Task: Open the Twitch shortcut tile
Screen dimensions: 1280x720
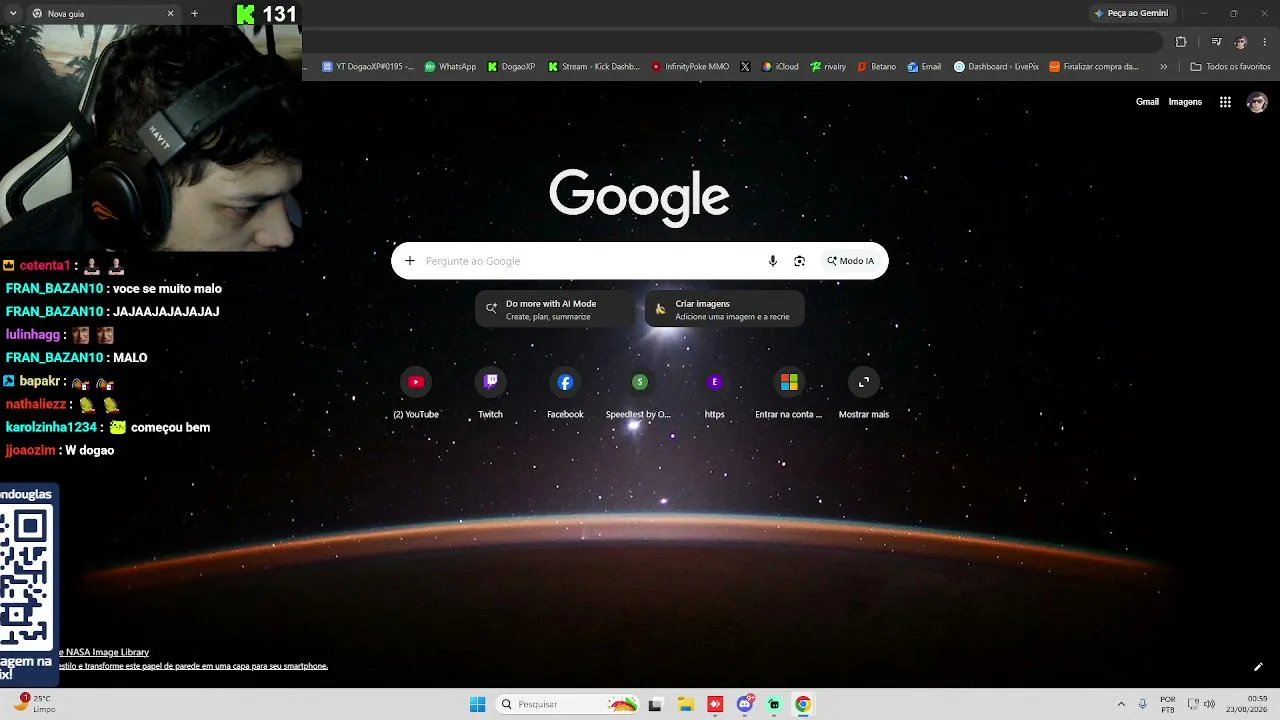Action: tap(490, 393)
